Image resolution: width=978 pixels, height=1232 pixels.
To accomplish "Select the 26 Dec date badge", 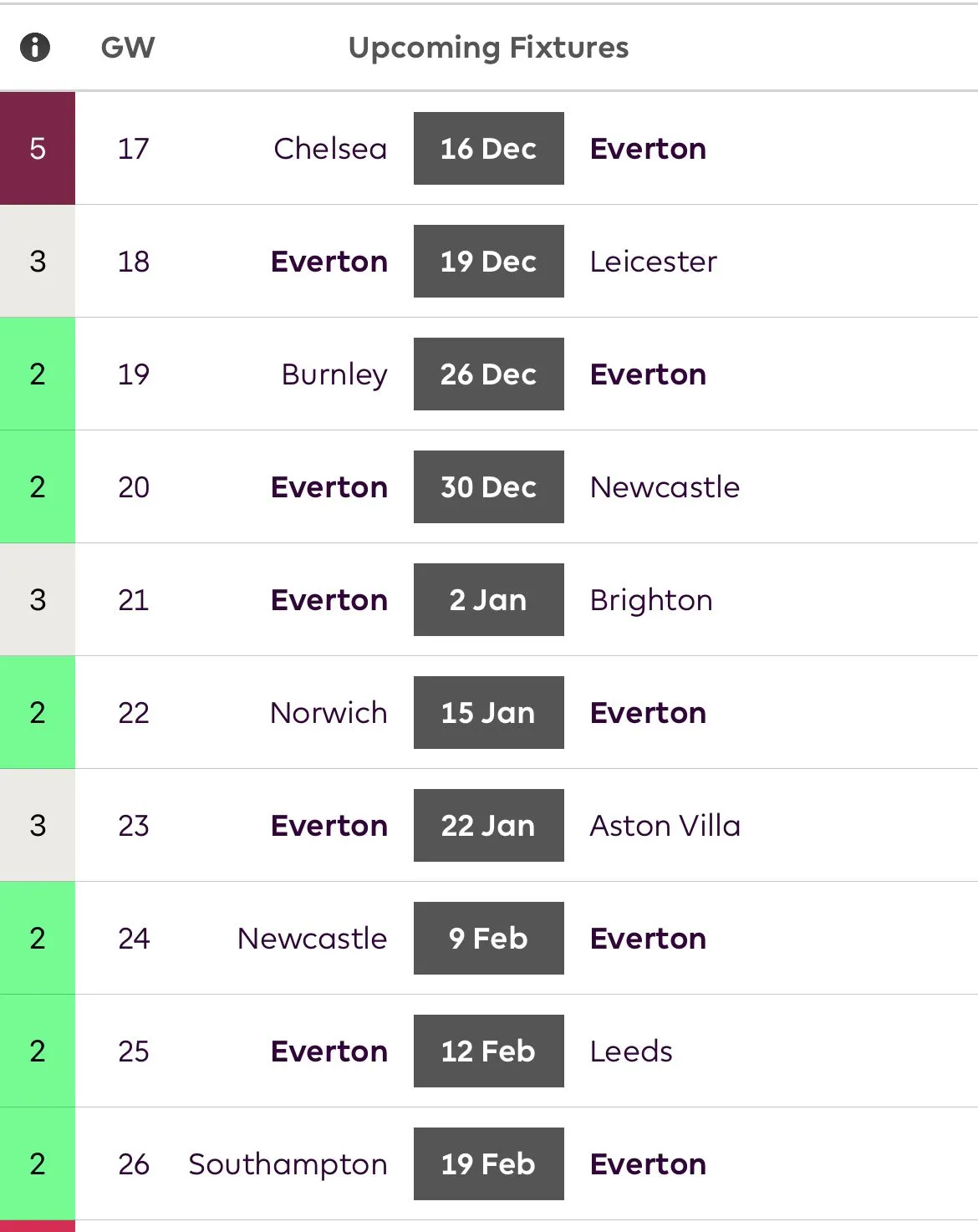I will coord(488,374).
